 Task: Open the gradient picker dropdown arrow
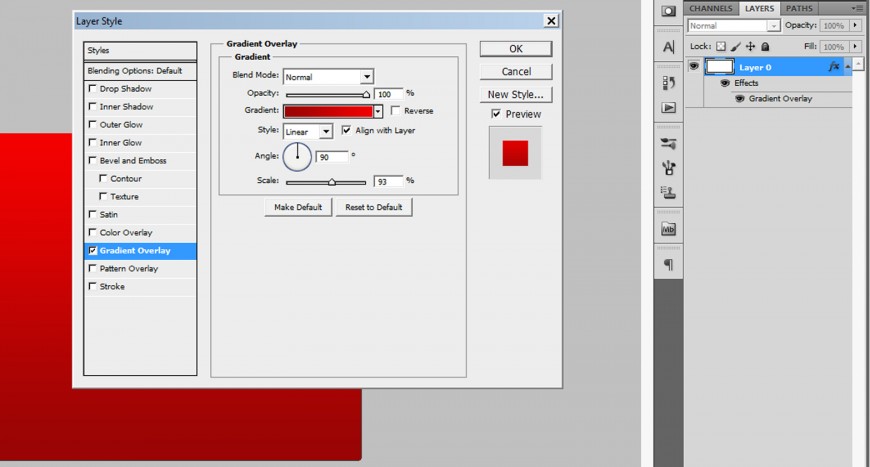click(378, 111)
